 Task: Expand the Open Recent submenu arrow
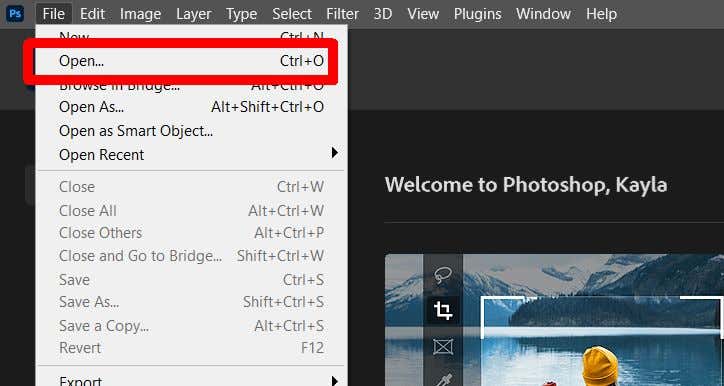[x=335, y=153]
